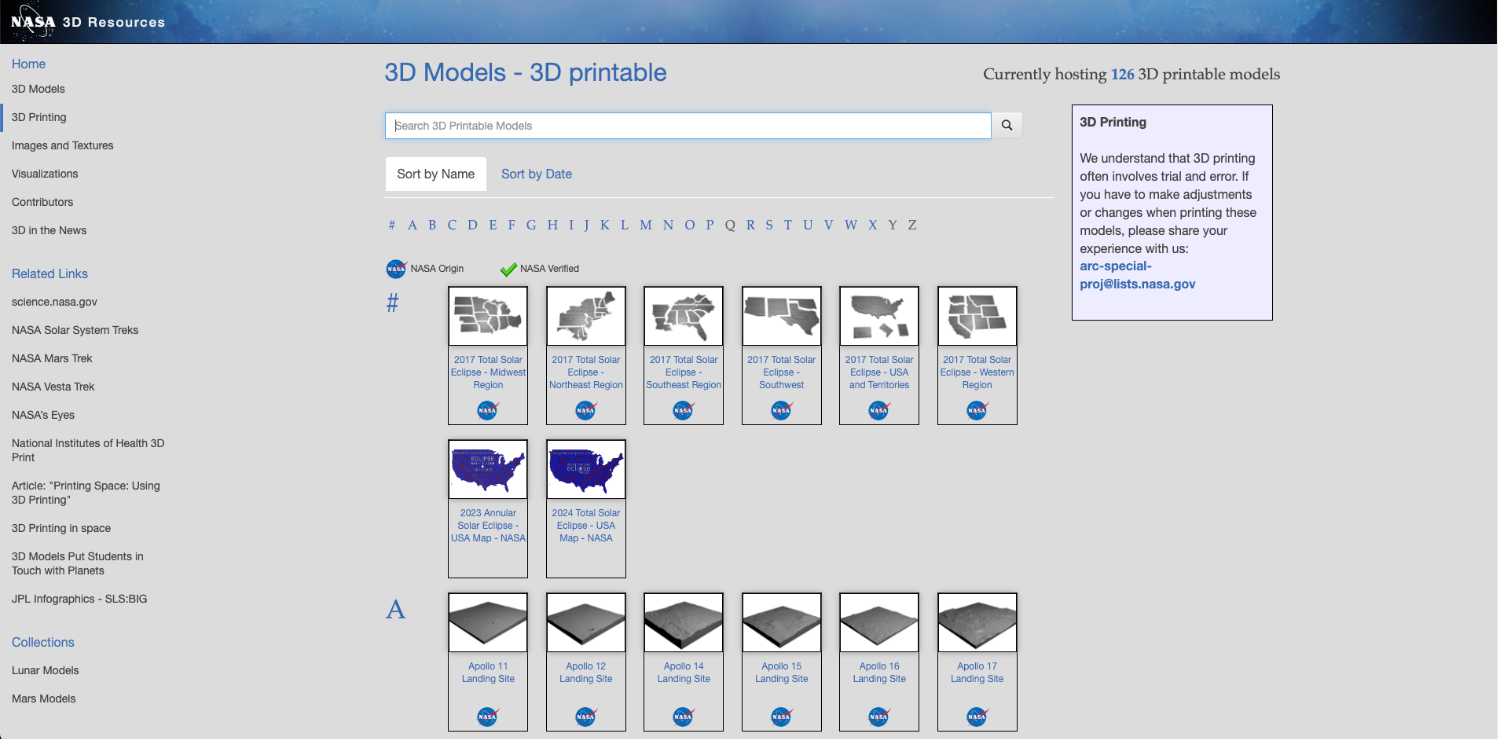Click the arc-special-proj email link
Screen dimensions: 1500x739
coord(1137,275)
